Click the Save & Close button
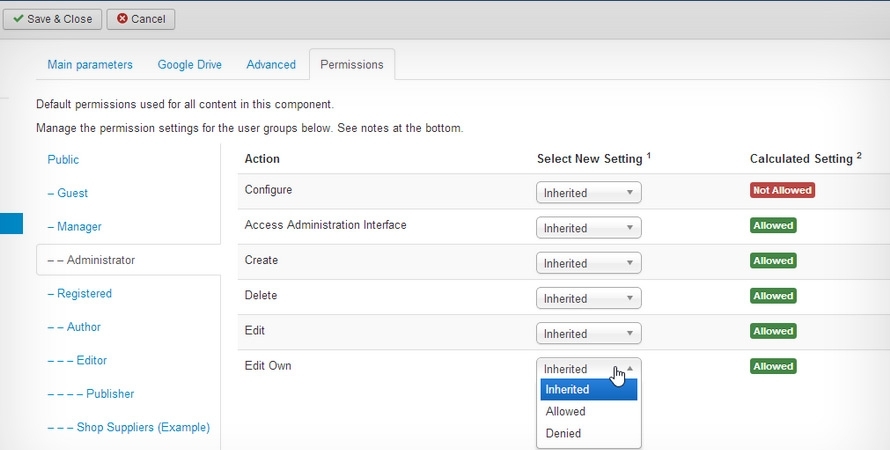The image size is (890, 450). pos(52,19)
